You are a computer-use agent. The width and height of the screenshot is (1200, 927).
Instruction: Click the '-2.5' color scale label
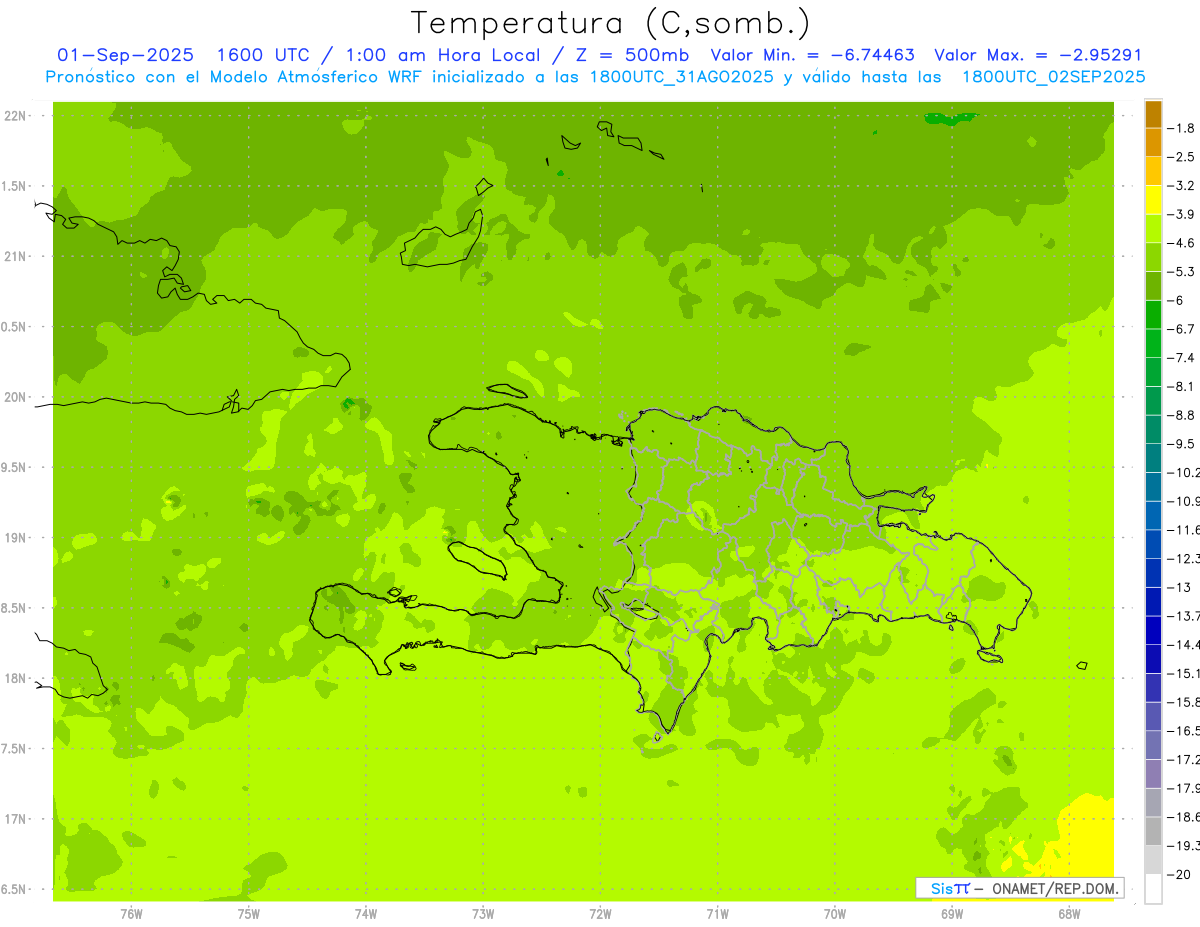[1182, 157]
